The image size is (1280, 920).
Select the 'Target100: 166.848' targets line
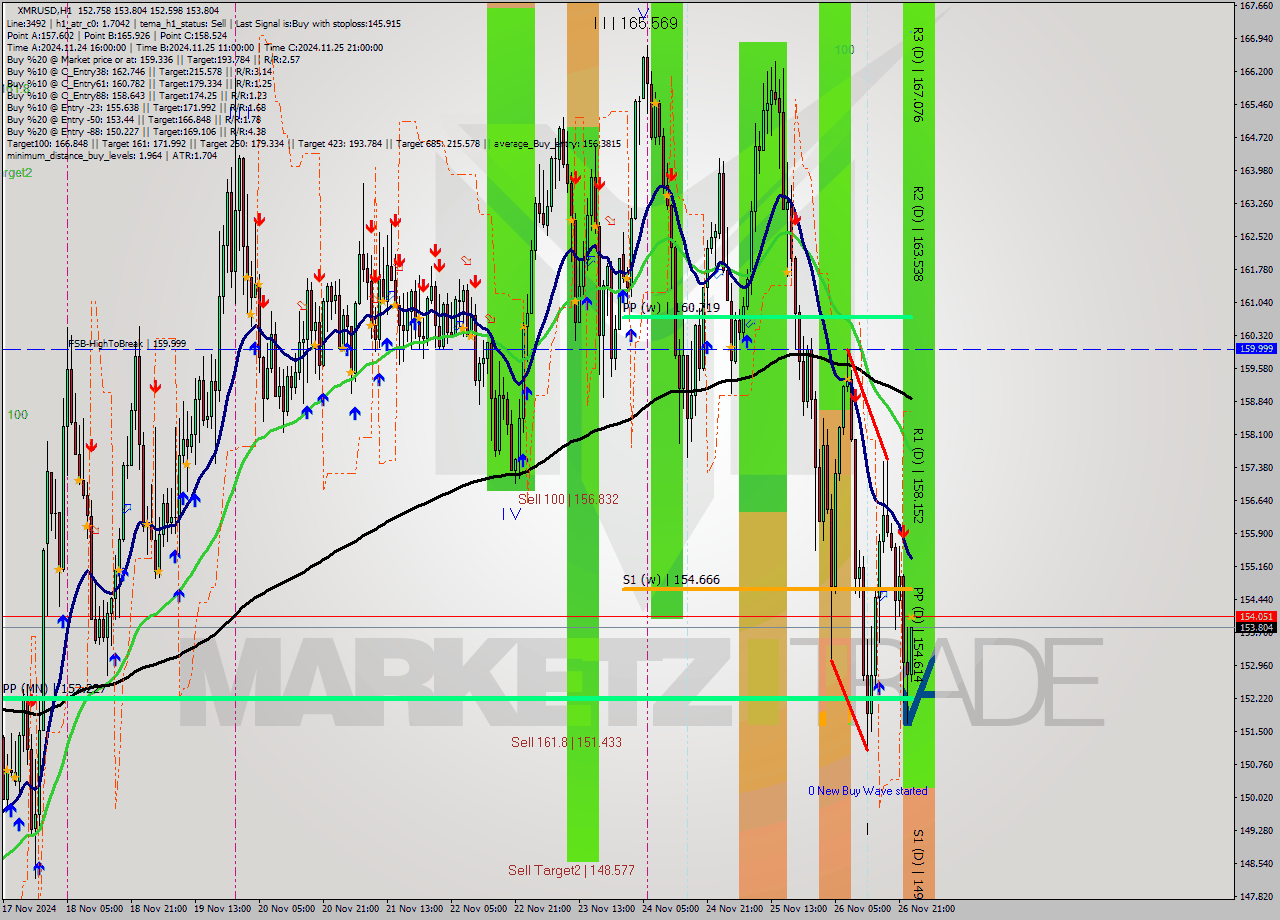pyautogui.click(x=313, y=144)
